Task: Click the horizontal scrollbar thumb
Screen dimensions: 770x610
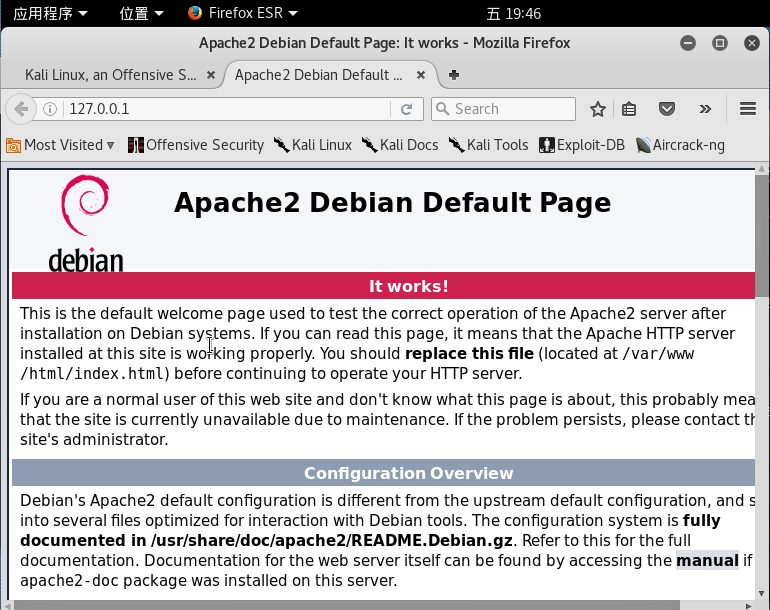Action: (346, 606)
